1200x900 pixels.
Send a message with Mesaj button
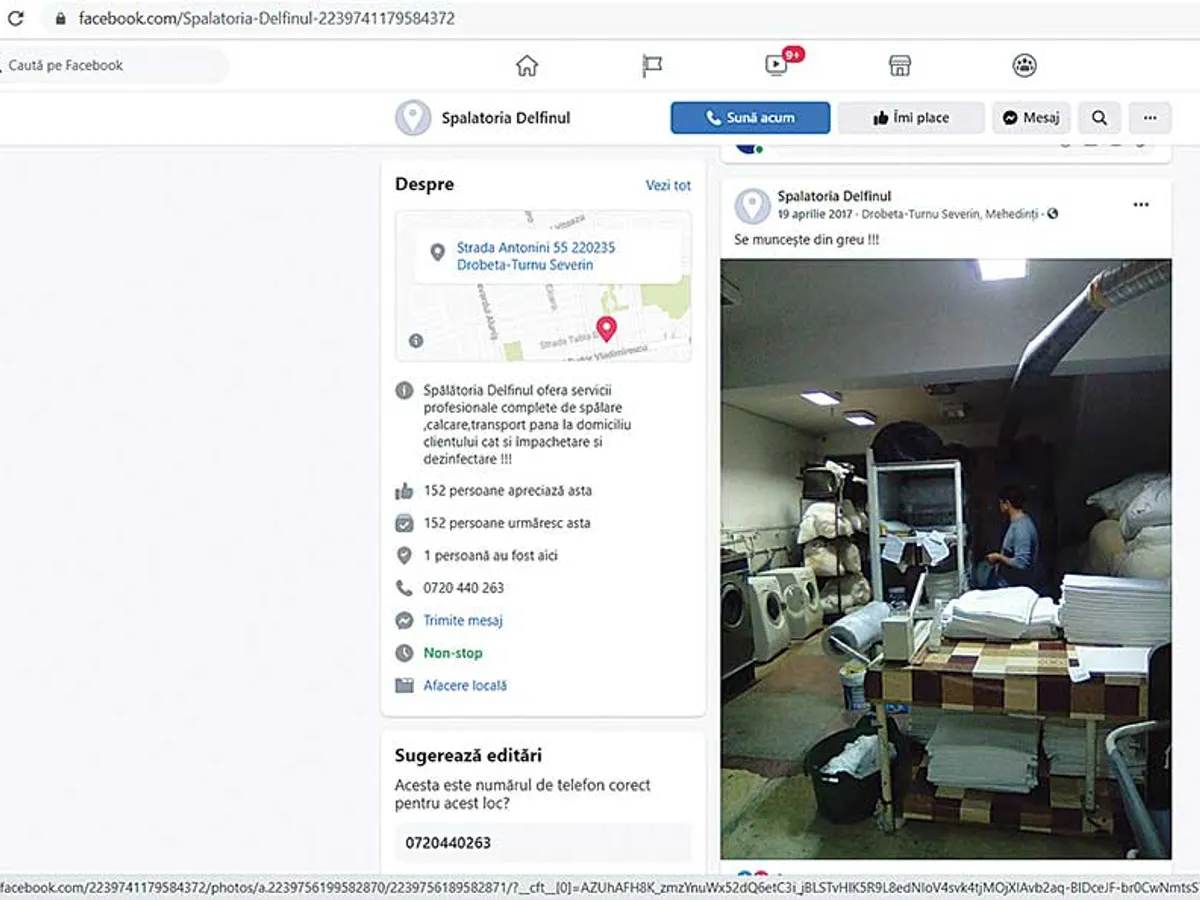(1031, 118)
